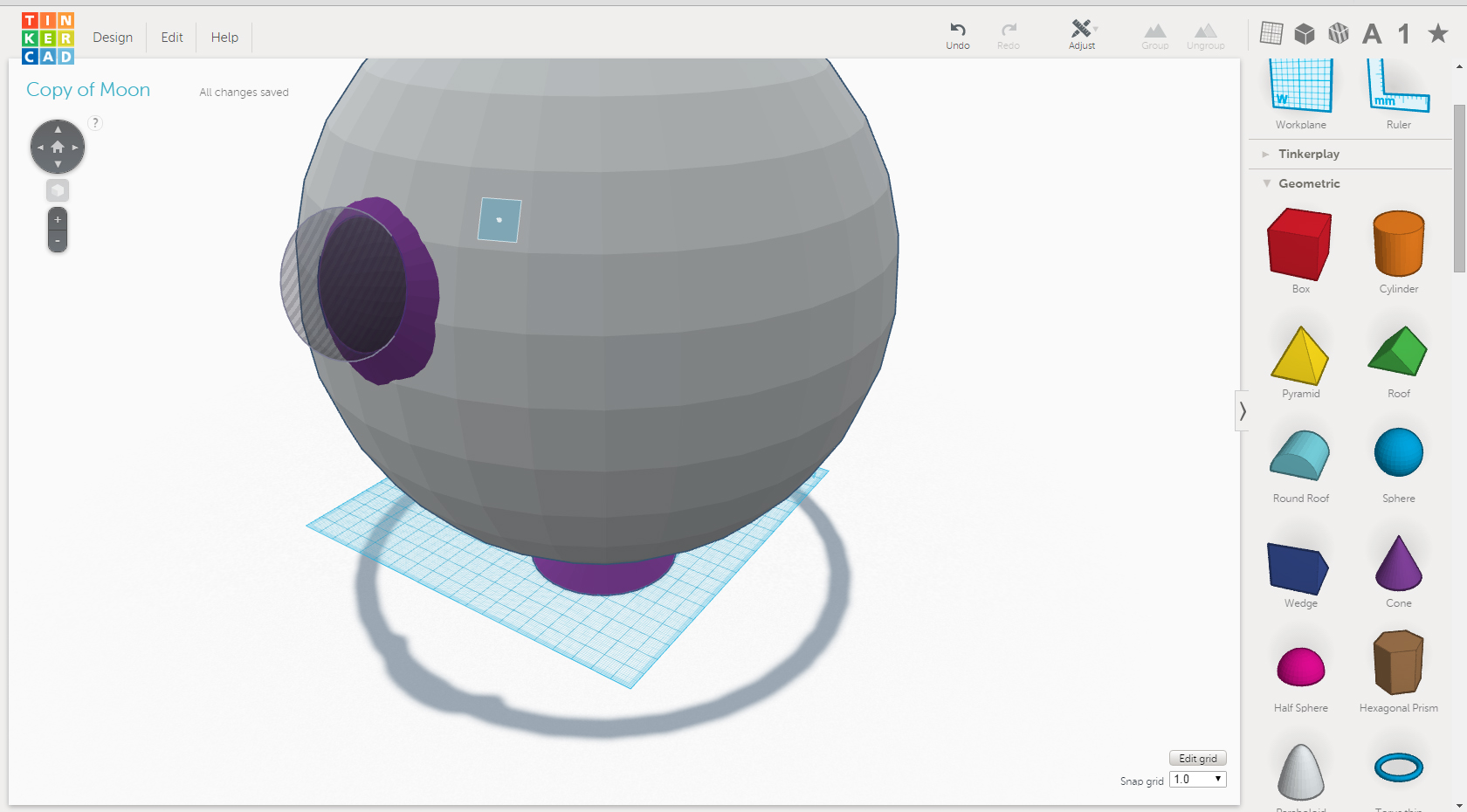The width and height of the screenshot is (1467, 812).
Task: Choose the purple Cone shape
Action: (x=1399, y=563)
